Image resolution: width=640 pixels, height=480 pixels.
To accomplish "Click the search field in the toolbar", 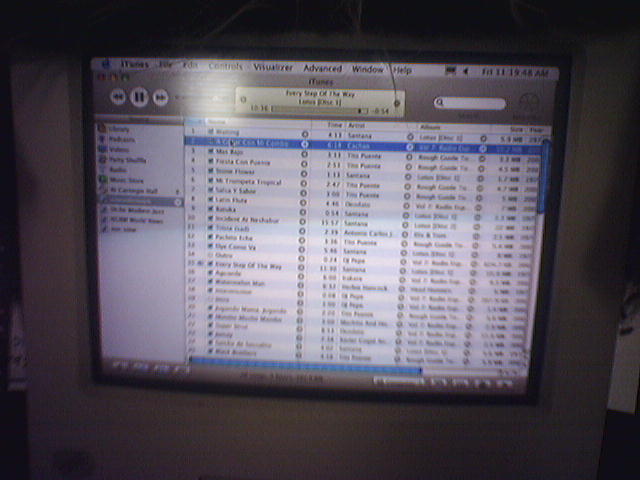I will point(469,103).
